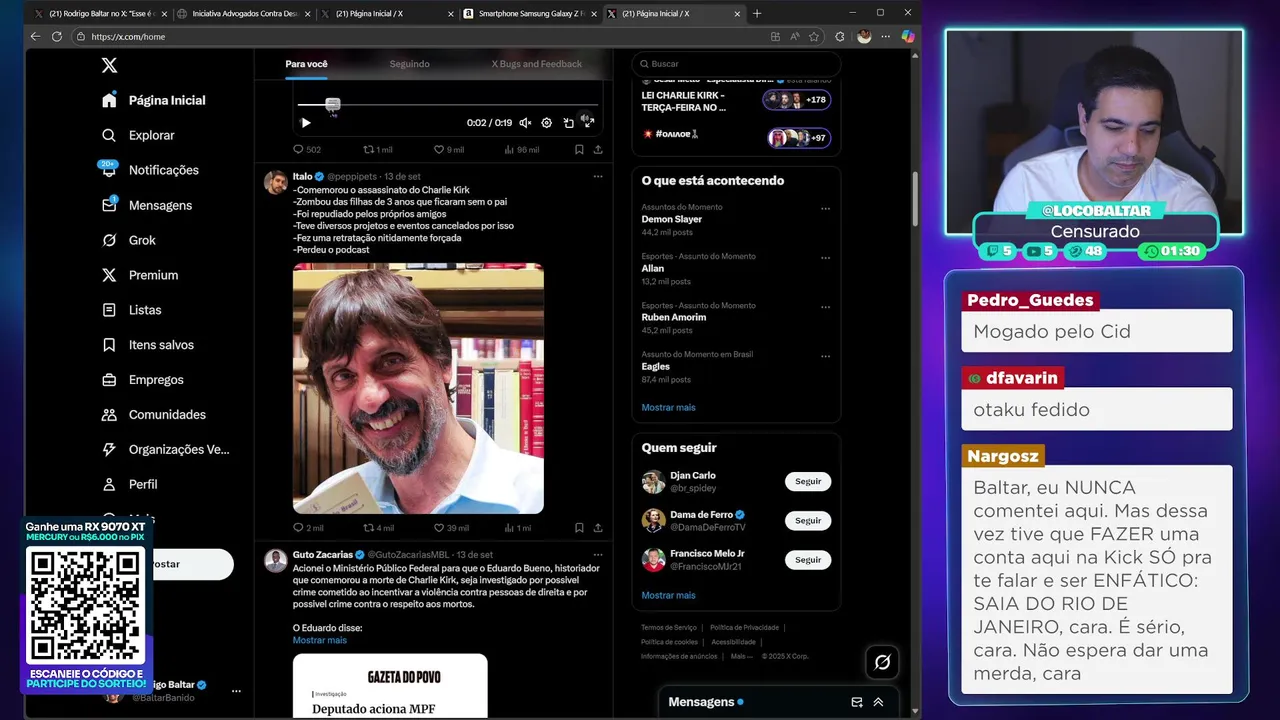Follow Francisco Melo Jr with Seguir button
This screenshot has height=720, width=1280.
coord(808,560)
